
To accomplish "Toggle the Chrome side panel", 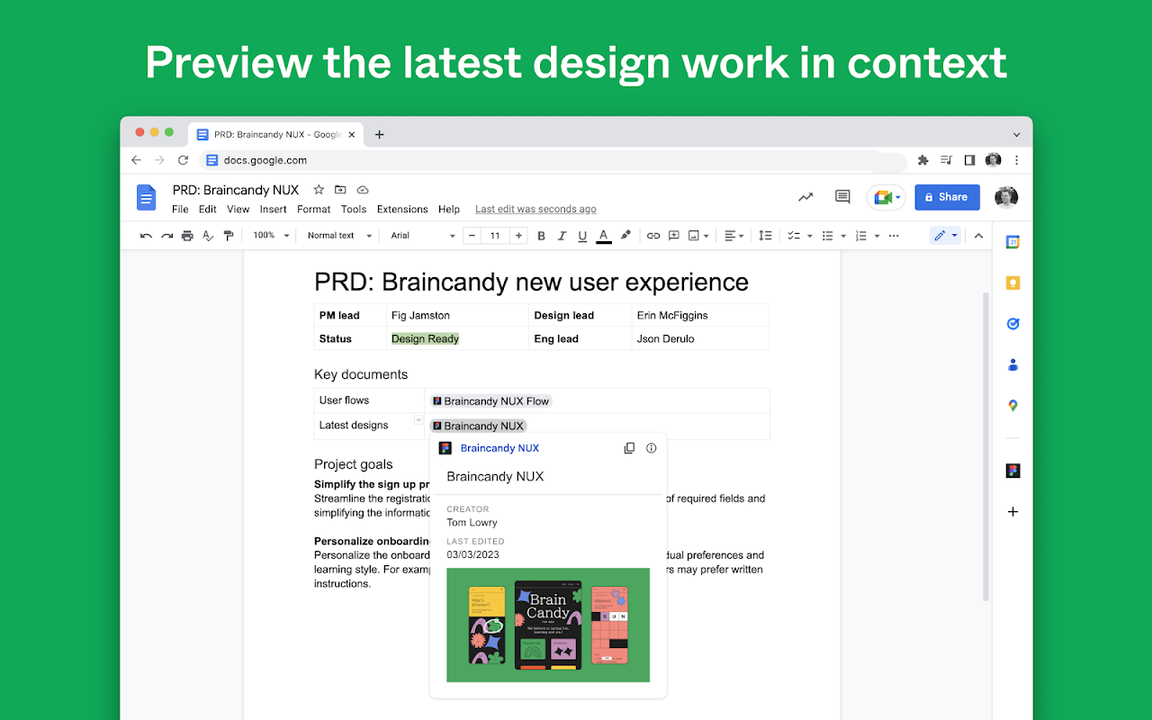I will [970, 160].
